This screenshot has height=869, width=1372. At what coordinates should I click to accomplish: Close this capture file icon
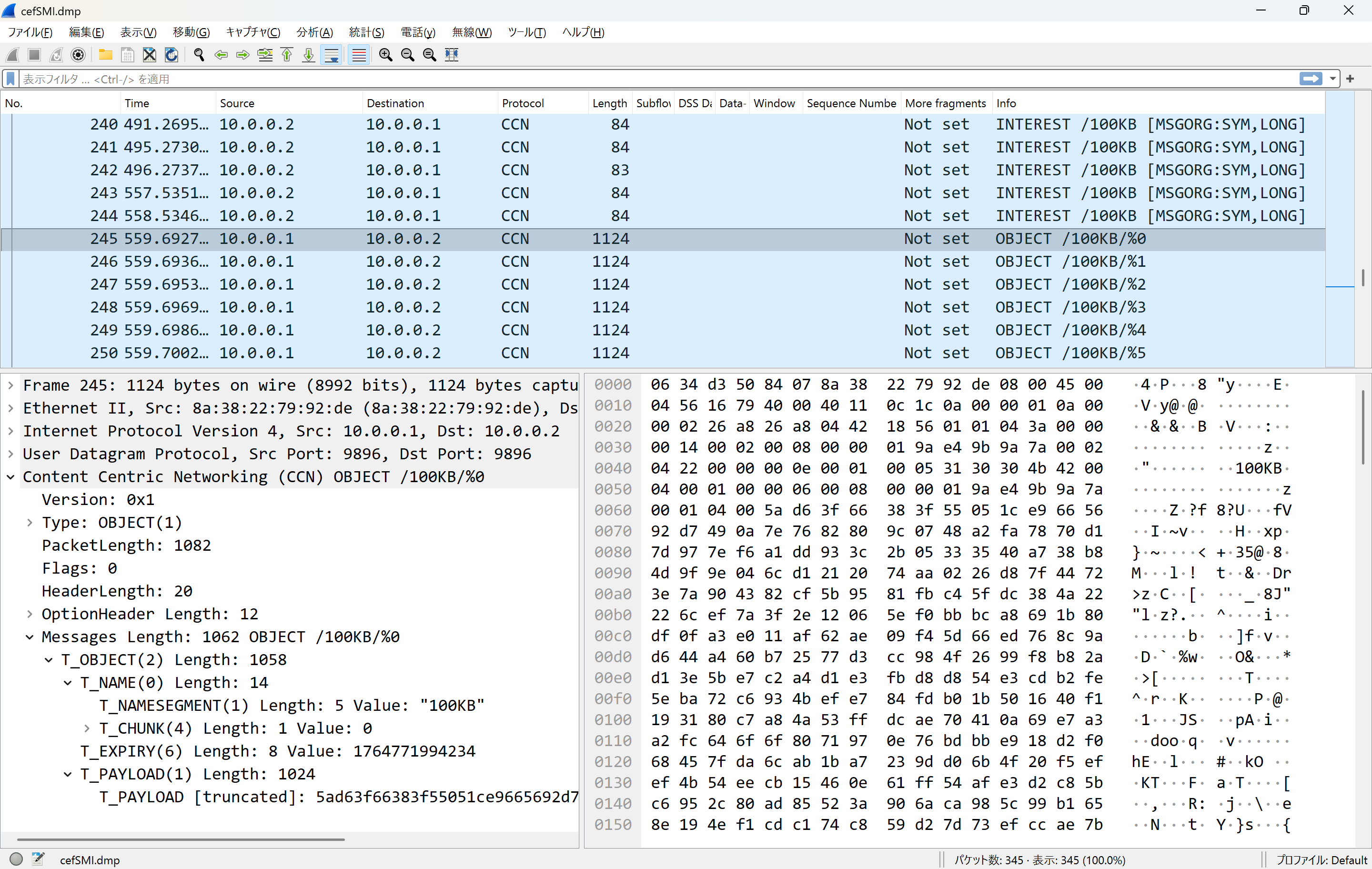pyautogui.click(x=149, y=55)
